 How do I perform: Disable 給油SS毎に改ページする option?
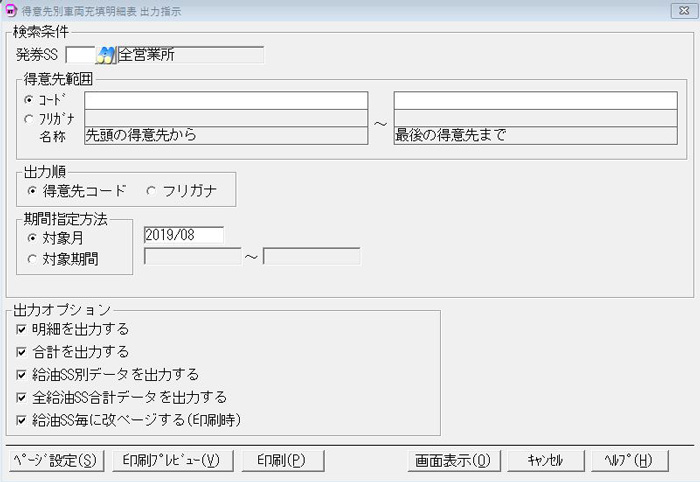tap(22, 419)
